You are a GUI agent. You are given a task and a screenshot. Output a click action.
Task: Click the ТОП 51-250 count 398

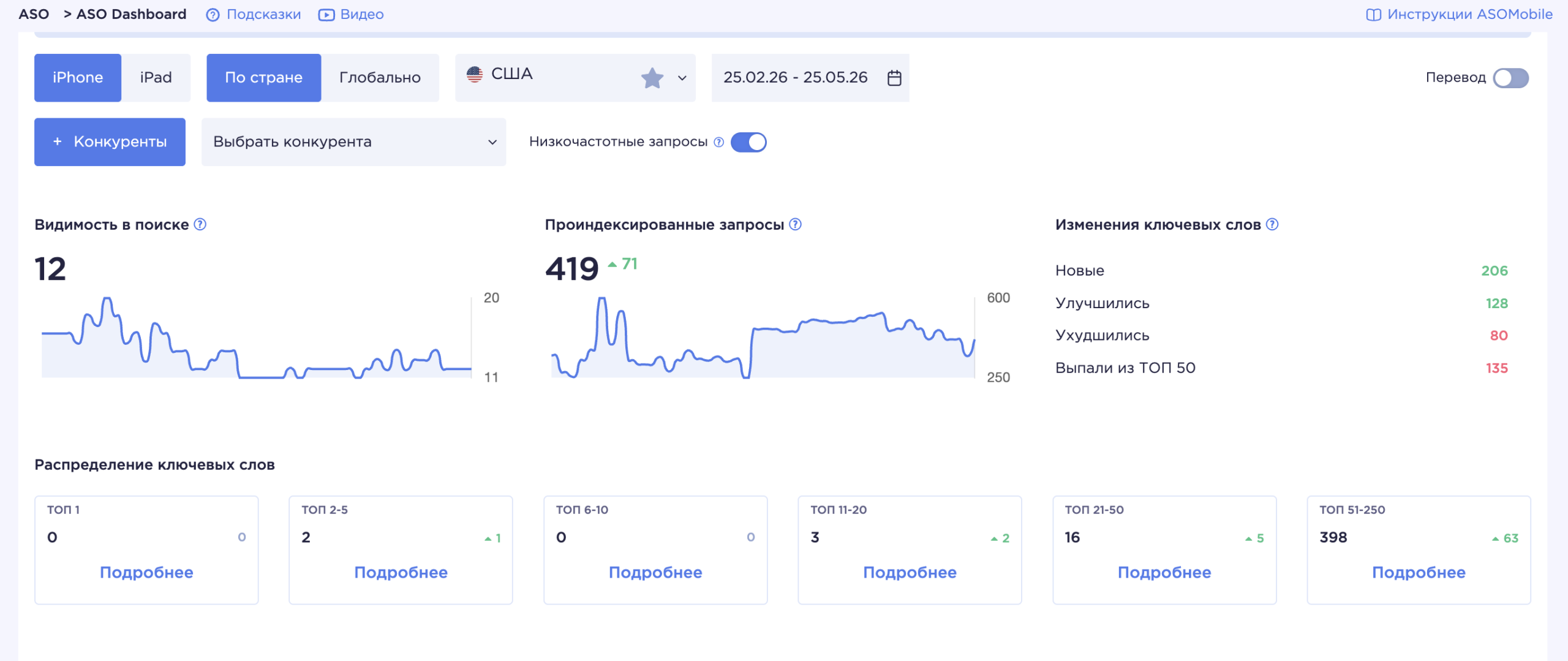coord(1333,537)
